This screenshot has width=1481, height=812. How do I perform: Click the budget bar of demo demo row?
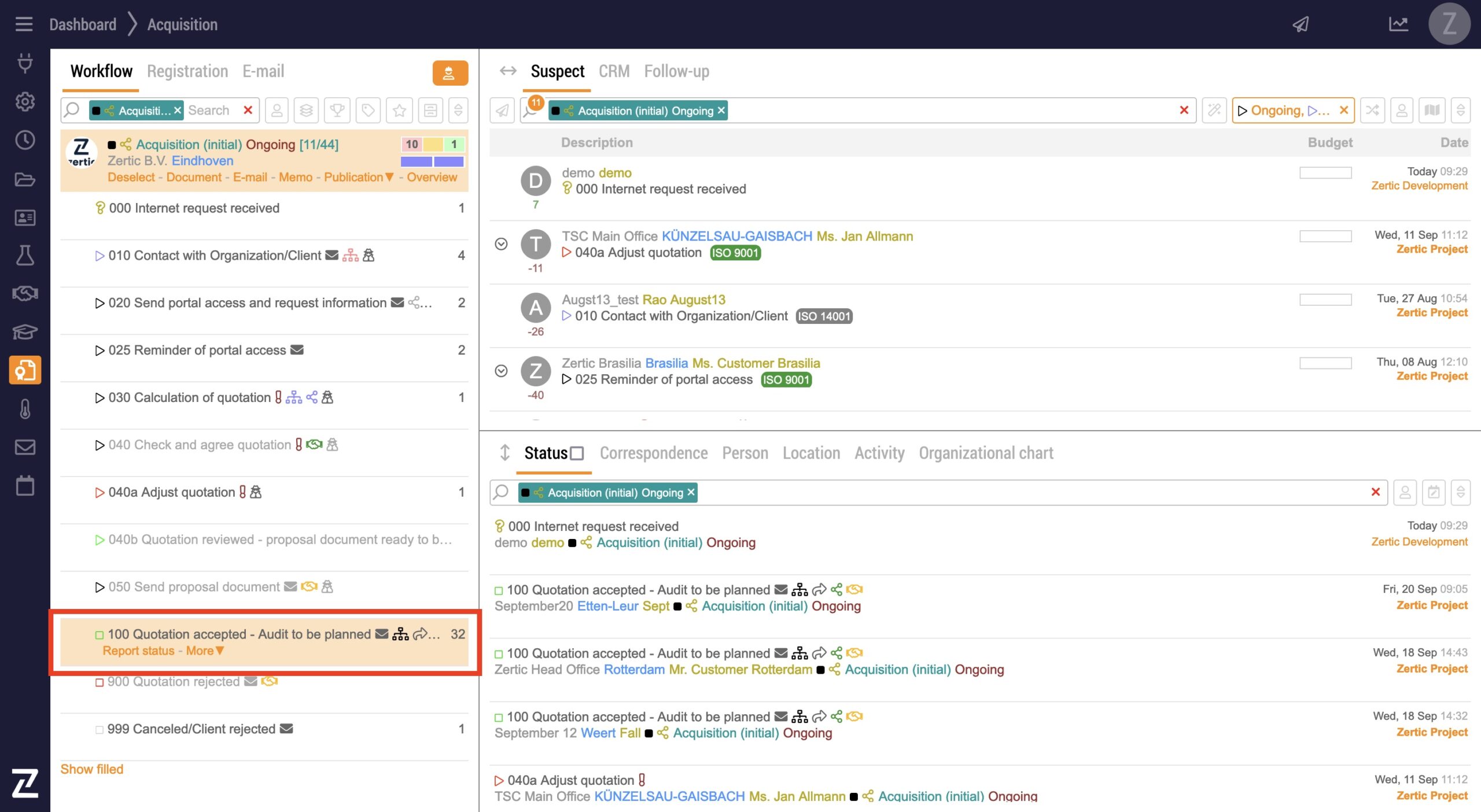1325,172
